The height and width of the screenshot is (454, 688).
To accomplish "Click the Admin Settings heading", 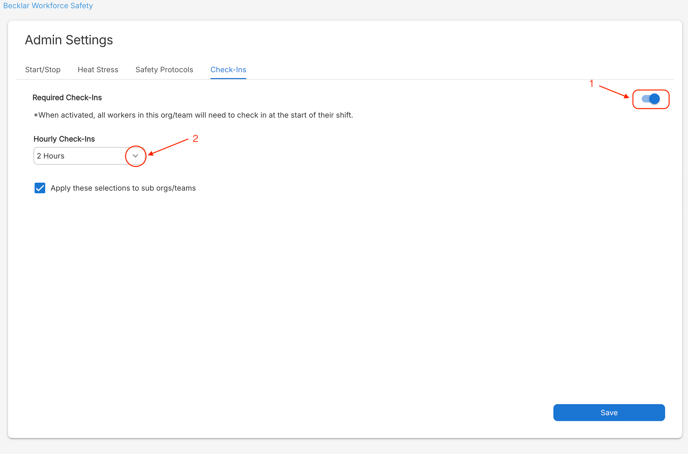I will 69,40.
